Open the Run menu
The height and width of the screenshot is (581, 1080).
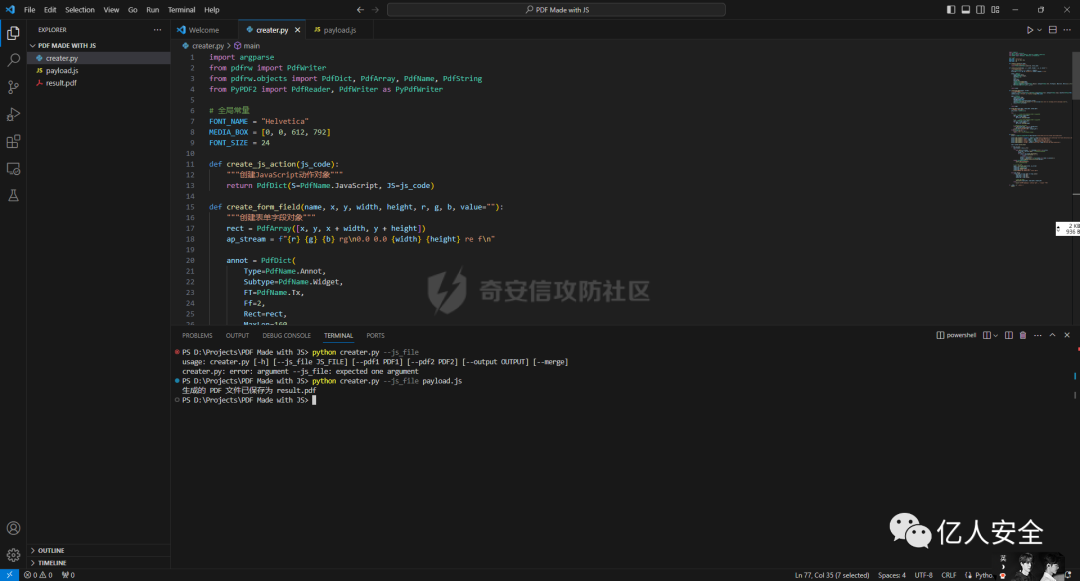[153, 10]
